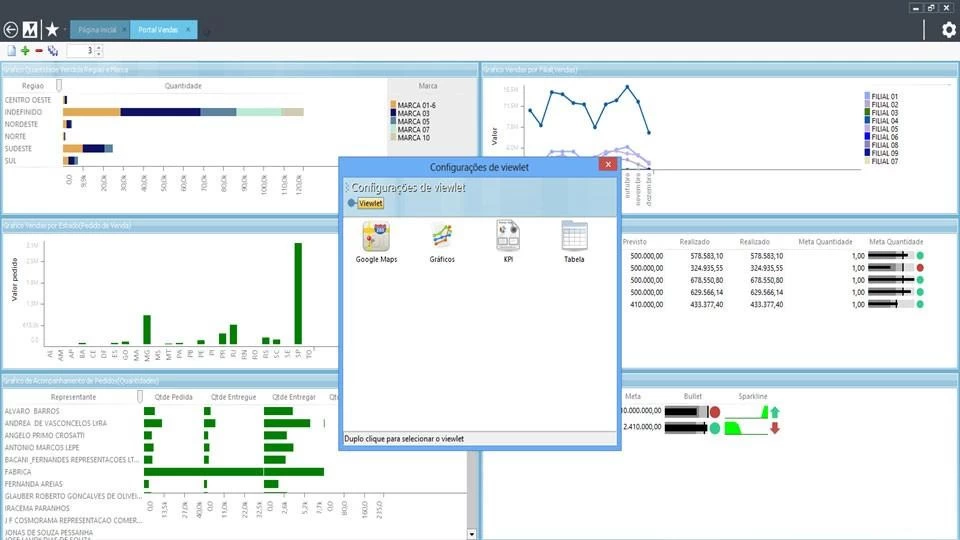Select the Google Maps viewlet icon

point(376,236)
